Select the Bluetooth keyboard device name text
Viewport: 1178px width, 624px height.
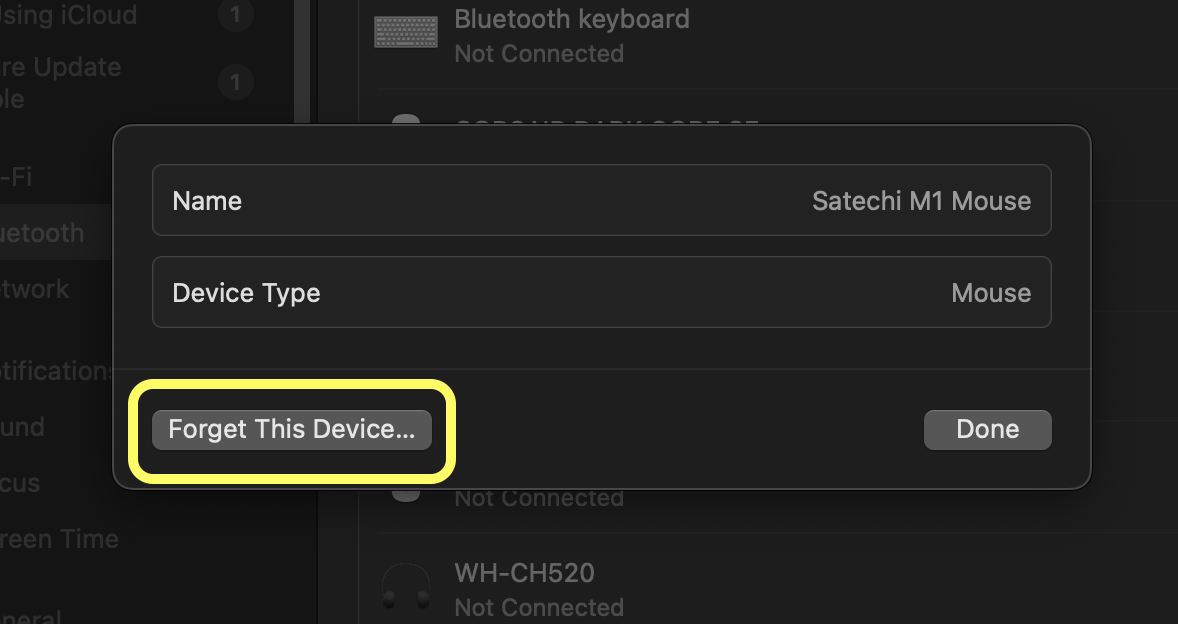(572, 19)
